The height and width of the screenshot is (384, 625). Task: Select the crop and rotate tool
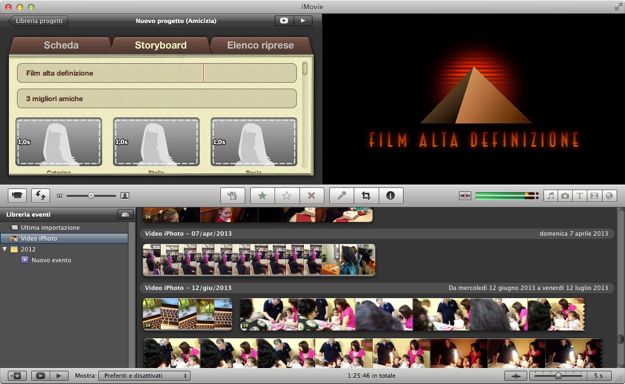click(366, 195)
